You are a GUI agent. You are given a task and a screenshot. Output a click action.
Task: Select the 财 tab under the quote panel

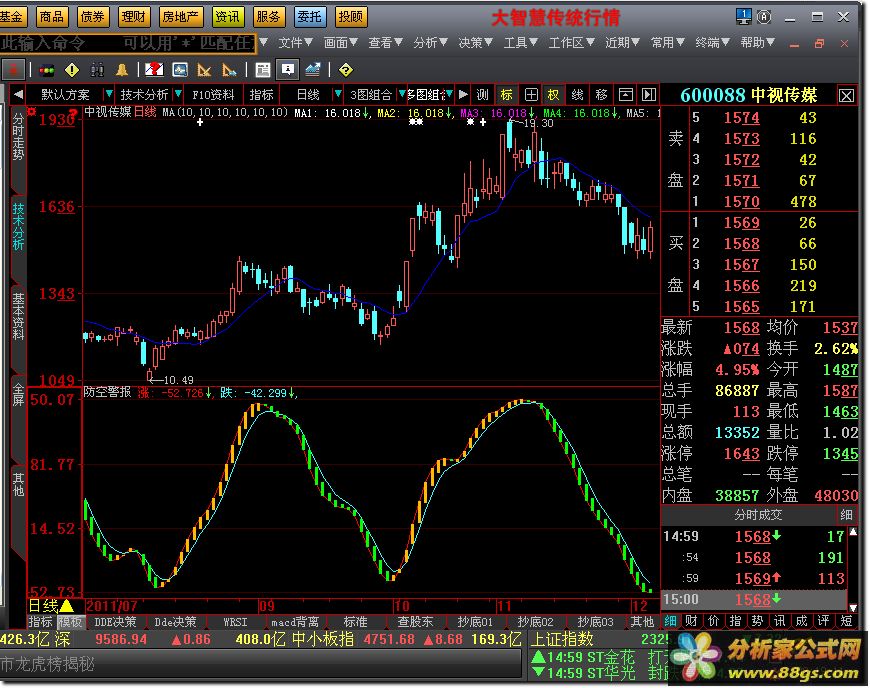click(692, 621)
